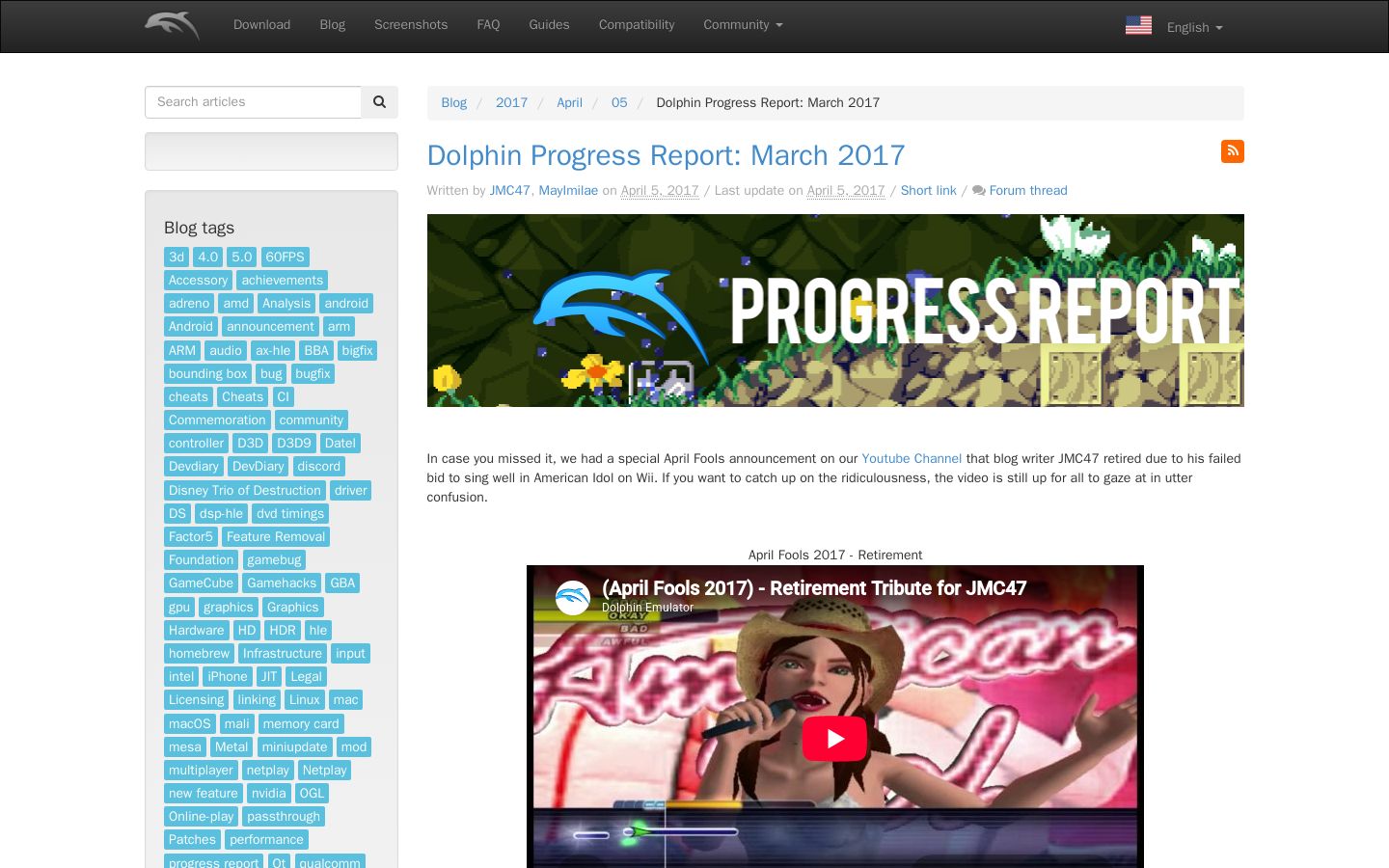The width and height of the screenshot is (1389, 868).
Task: Expand the Community dropdown menu
Action: tap(743, 25)
